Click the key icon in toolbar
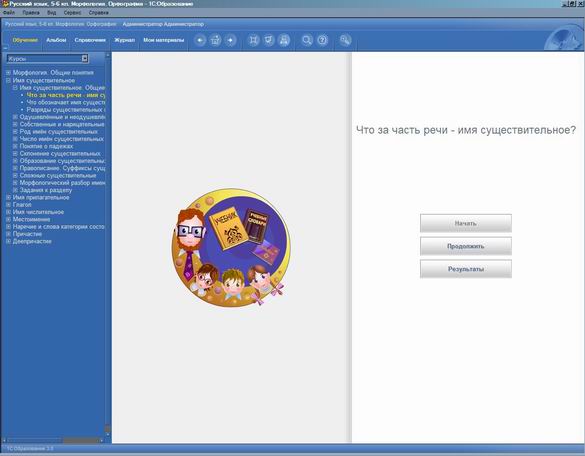The height and width of the screenshot is (456, 585). (x=345, y=40)
